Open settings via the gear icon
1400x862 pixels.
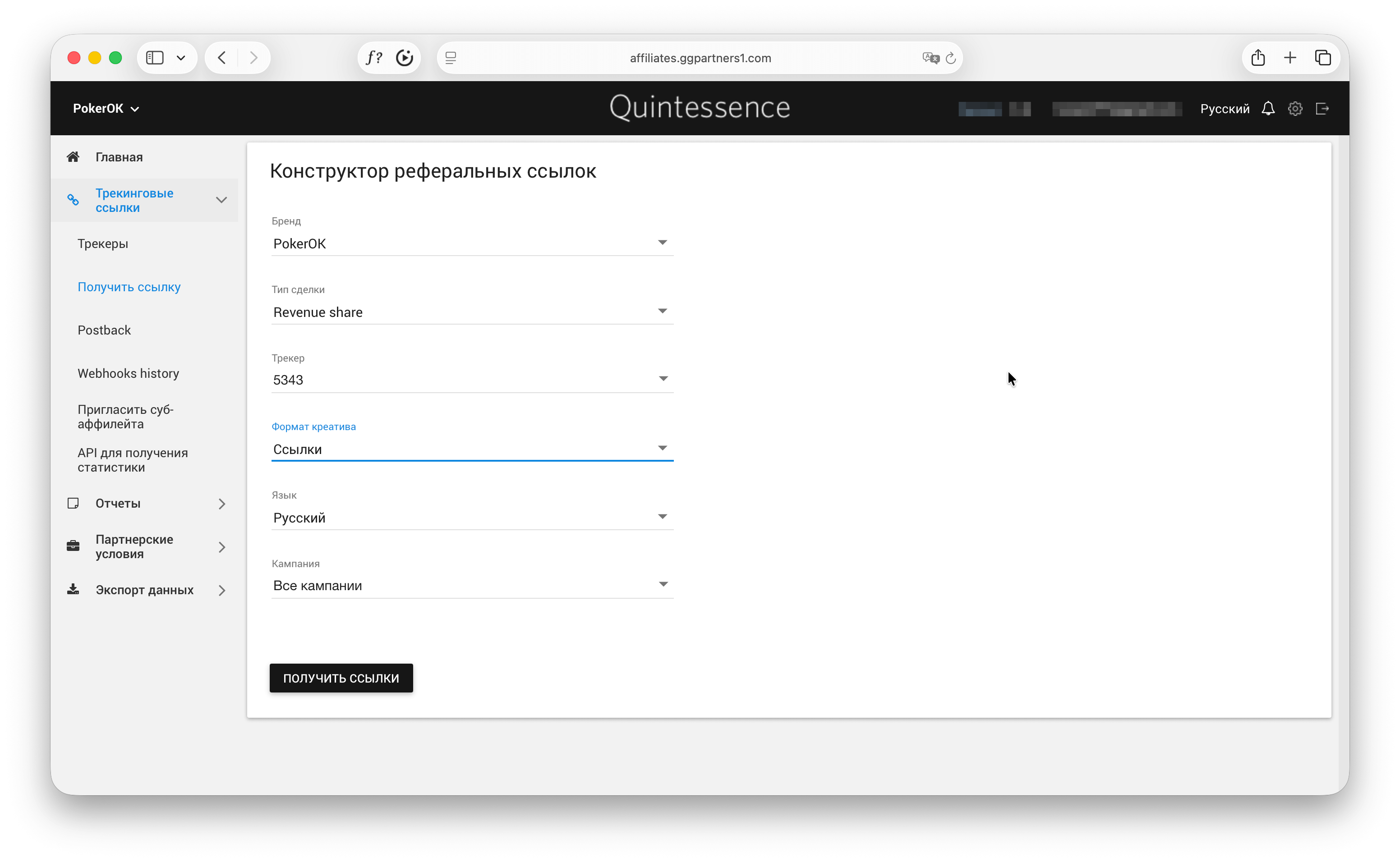[x=1295, y=108]
